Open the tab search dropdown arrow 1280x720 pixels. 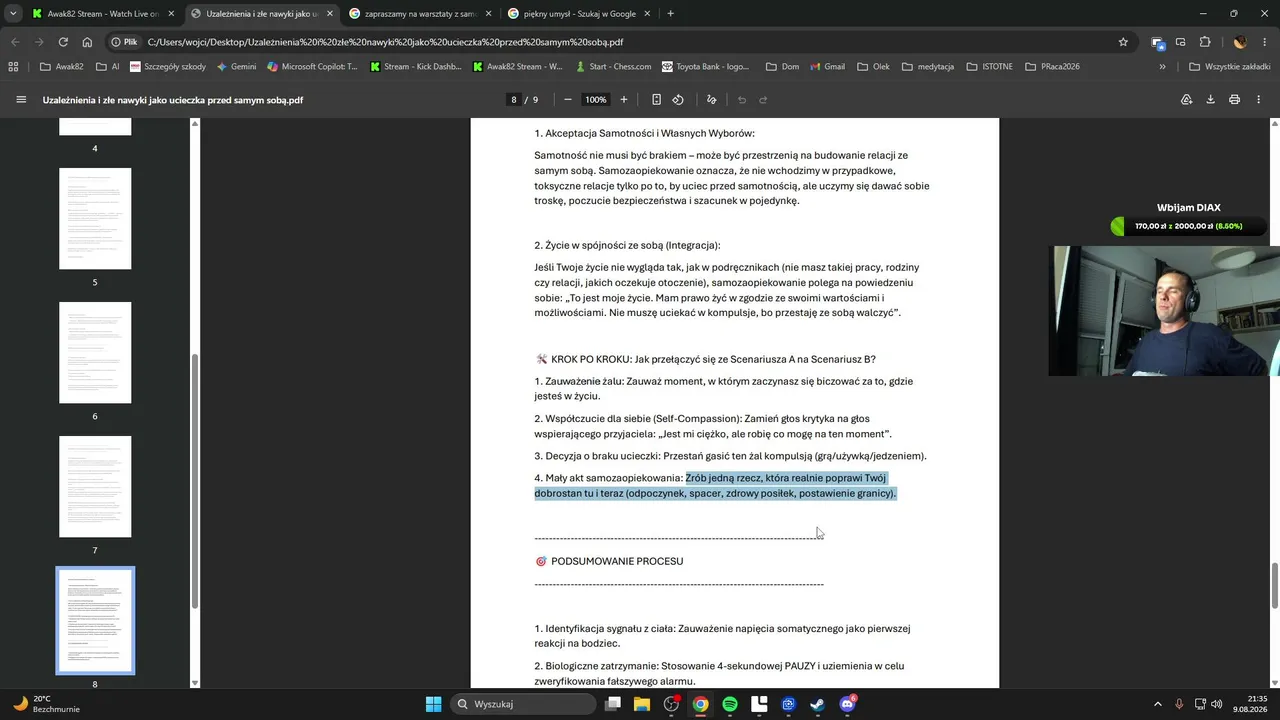pyautogui.click(x=13, y=14)
